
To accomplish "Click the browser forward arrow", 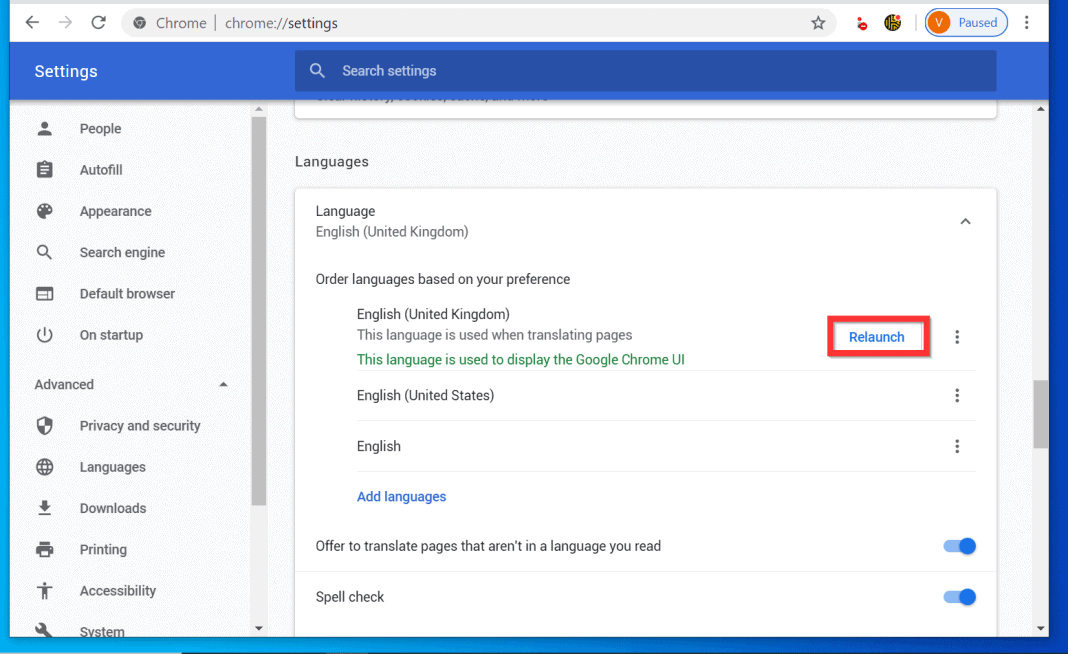I will click(x=65, y=22).
